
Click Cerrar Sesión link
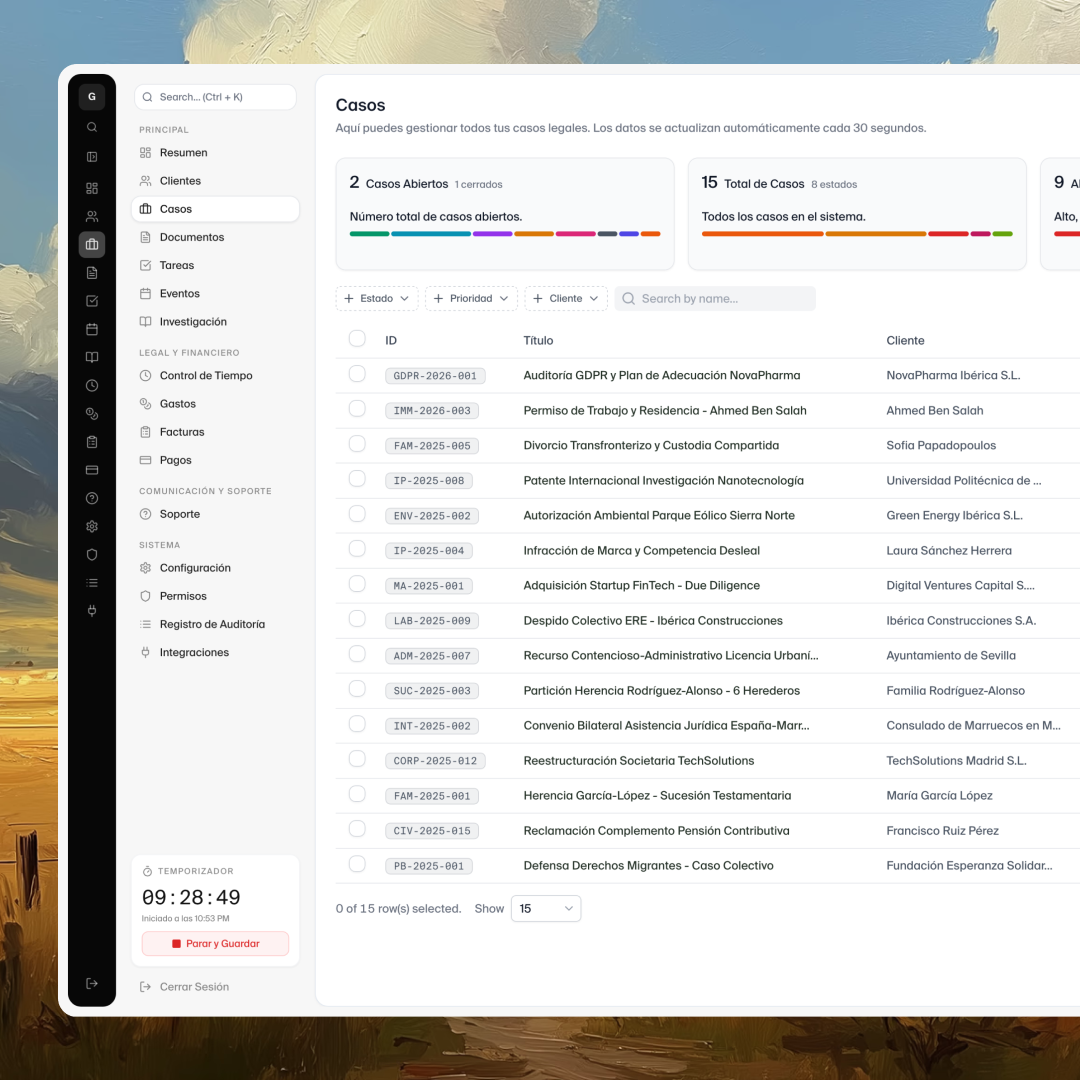point(194,987)
